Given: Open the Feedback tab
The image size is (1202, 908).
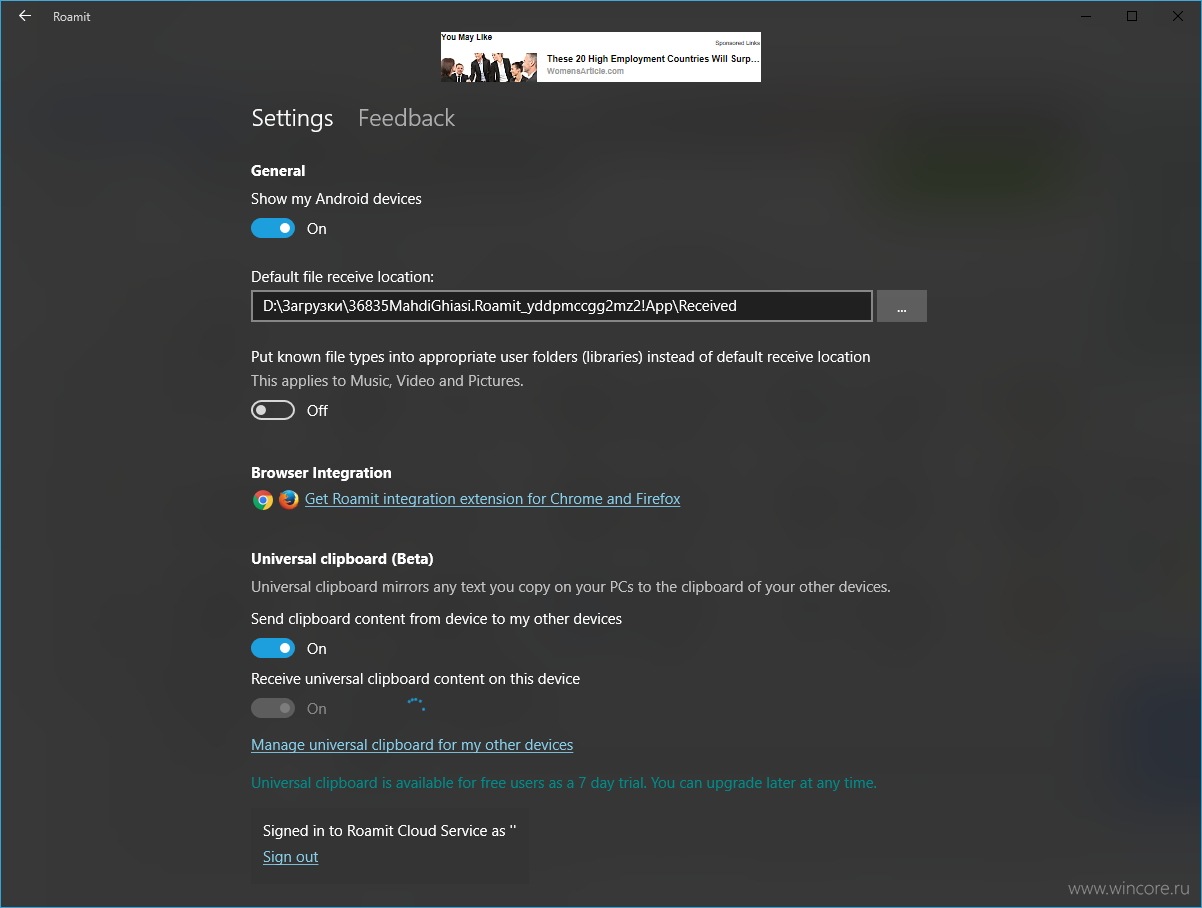Looking at the screenshot, I should [x=406, y=118].
